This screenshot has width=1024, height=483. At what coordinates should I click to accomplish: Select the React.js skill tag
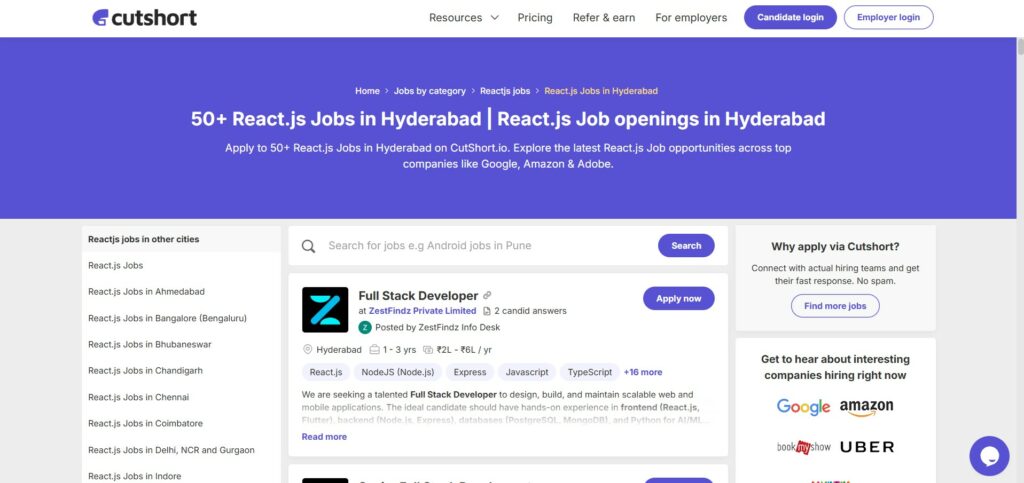326,372
